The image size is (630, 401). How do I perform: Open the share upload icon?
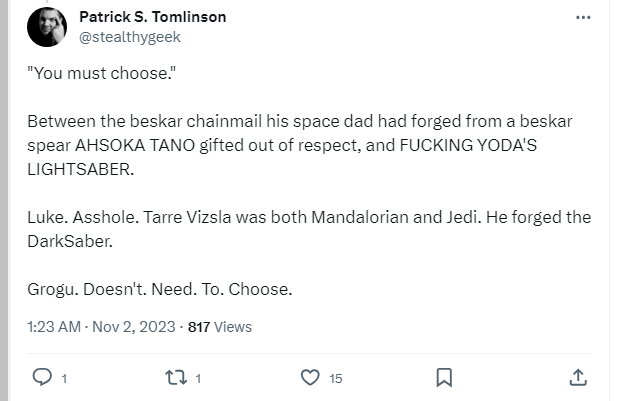point(578,378)
